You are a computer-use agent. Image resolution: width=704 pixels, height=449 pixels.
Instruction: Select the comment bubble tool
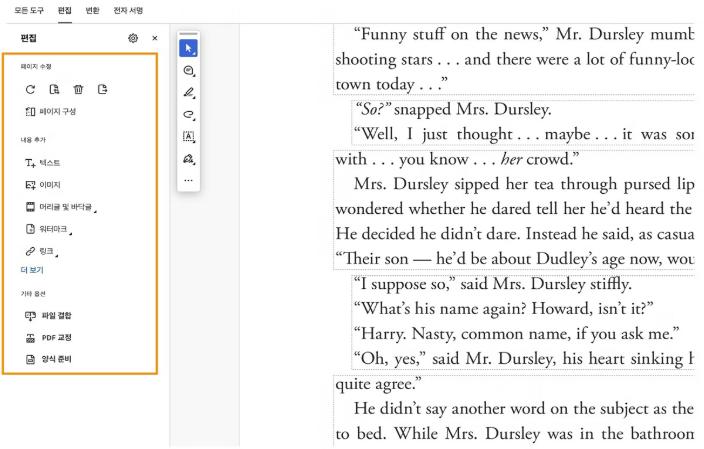189,70
